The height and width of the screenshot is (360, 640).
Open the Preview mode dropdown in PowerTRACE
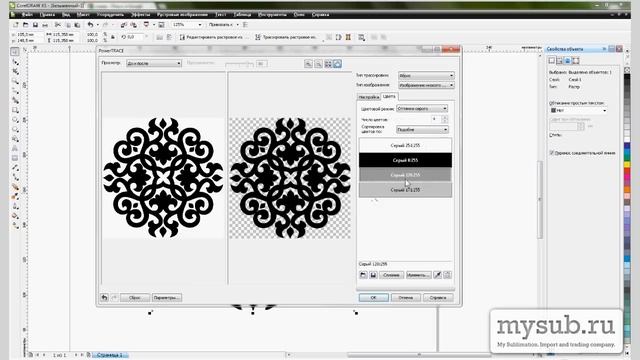click(153, 63)
